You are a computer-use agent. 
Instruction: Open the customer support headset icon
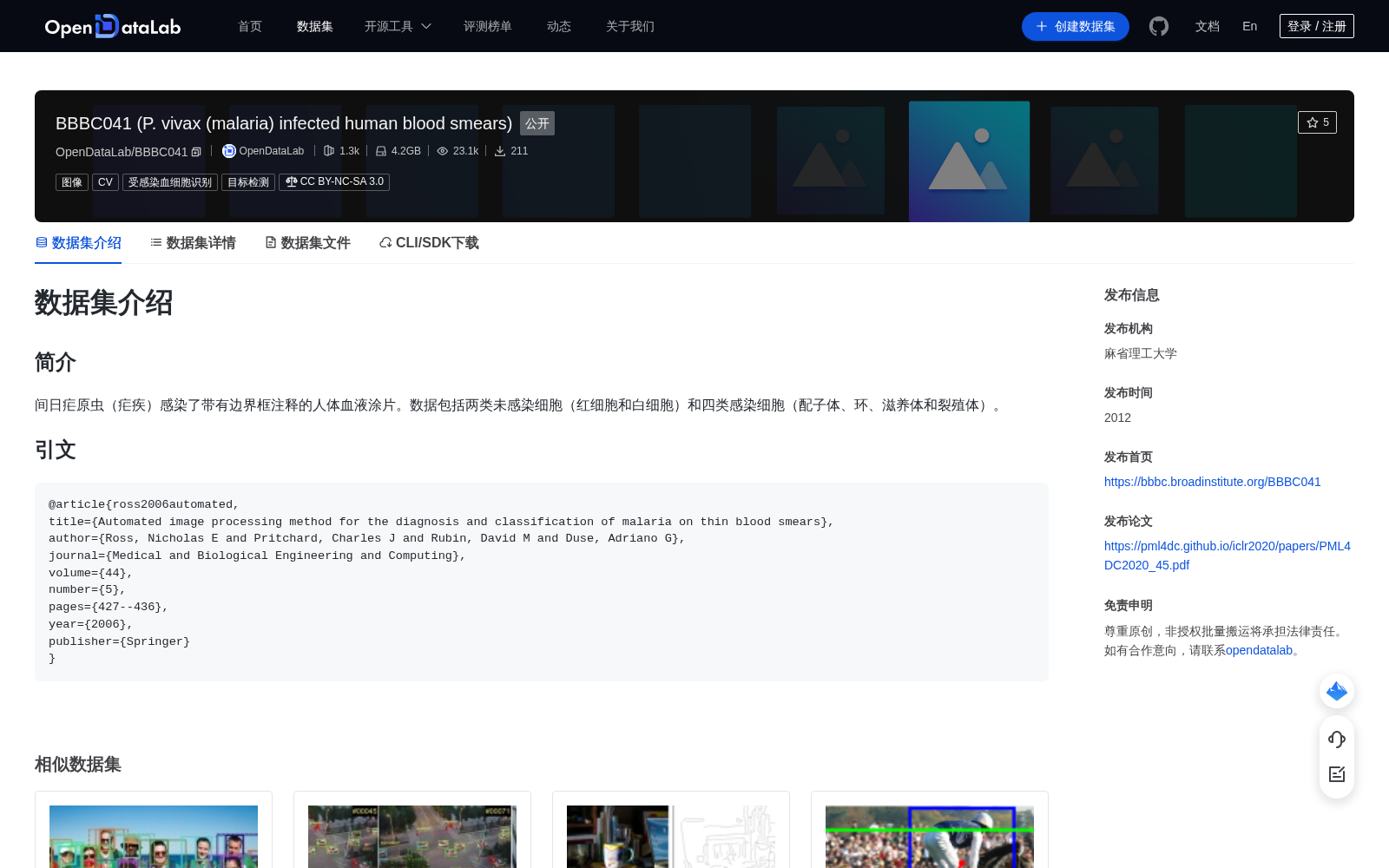[x=1337, y=740]
